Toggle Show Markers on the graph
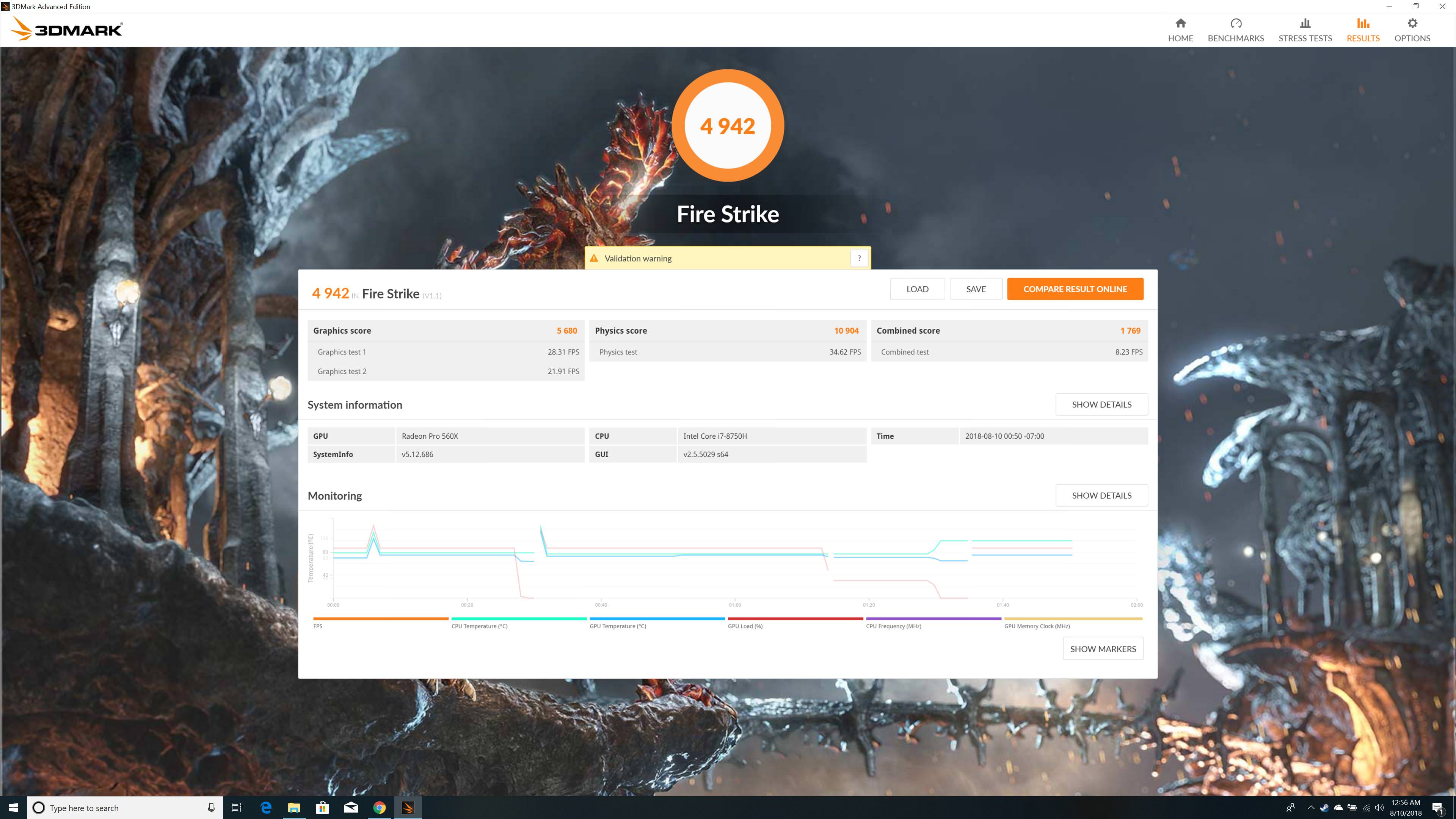Viewport: 1456px width, 819px height. 1102,649
